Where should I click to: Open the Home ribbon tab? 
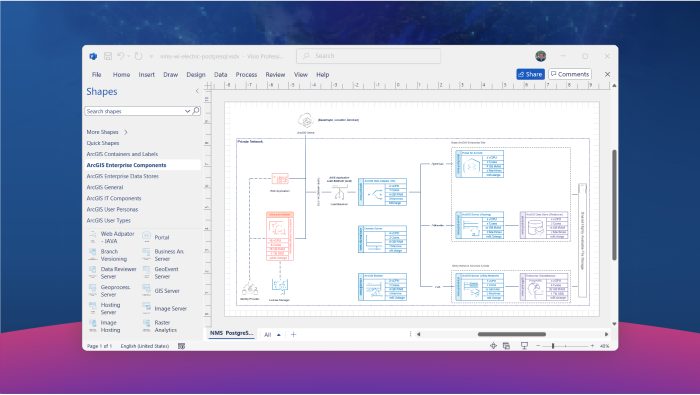[121, 75]
